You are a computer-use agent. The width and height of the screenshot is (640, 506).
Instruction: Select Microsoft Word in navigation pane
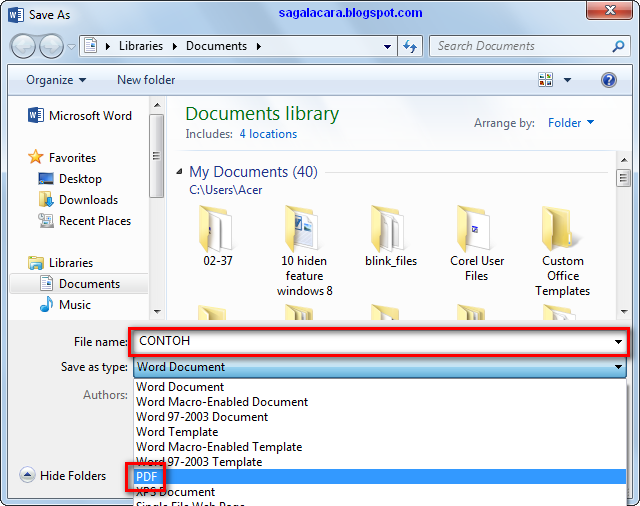pyautogui.click(x=80, y=115)
